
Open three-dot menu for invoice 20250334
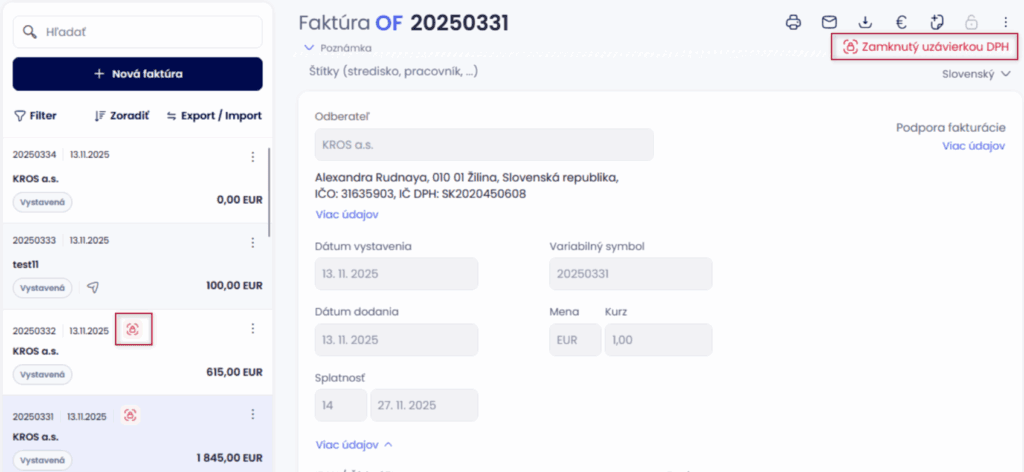253,156
